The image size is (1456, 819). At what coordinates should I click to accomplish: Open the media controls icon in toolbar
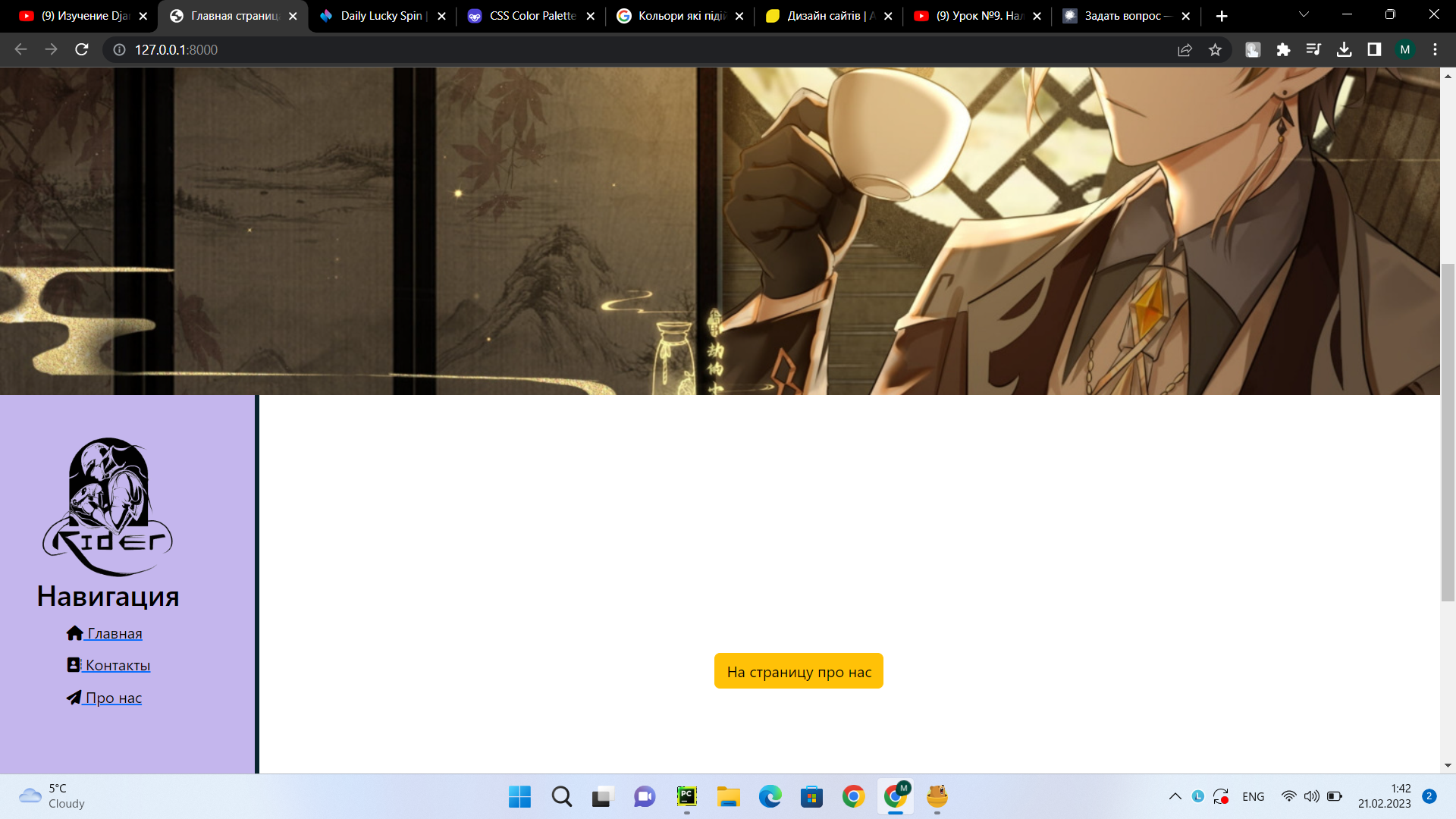[1313, 49]
